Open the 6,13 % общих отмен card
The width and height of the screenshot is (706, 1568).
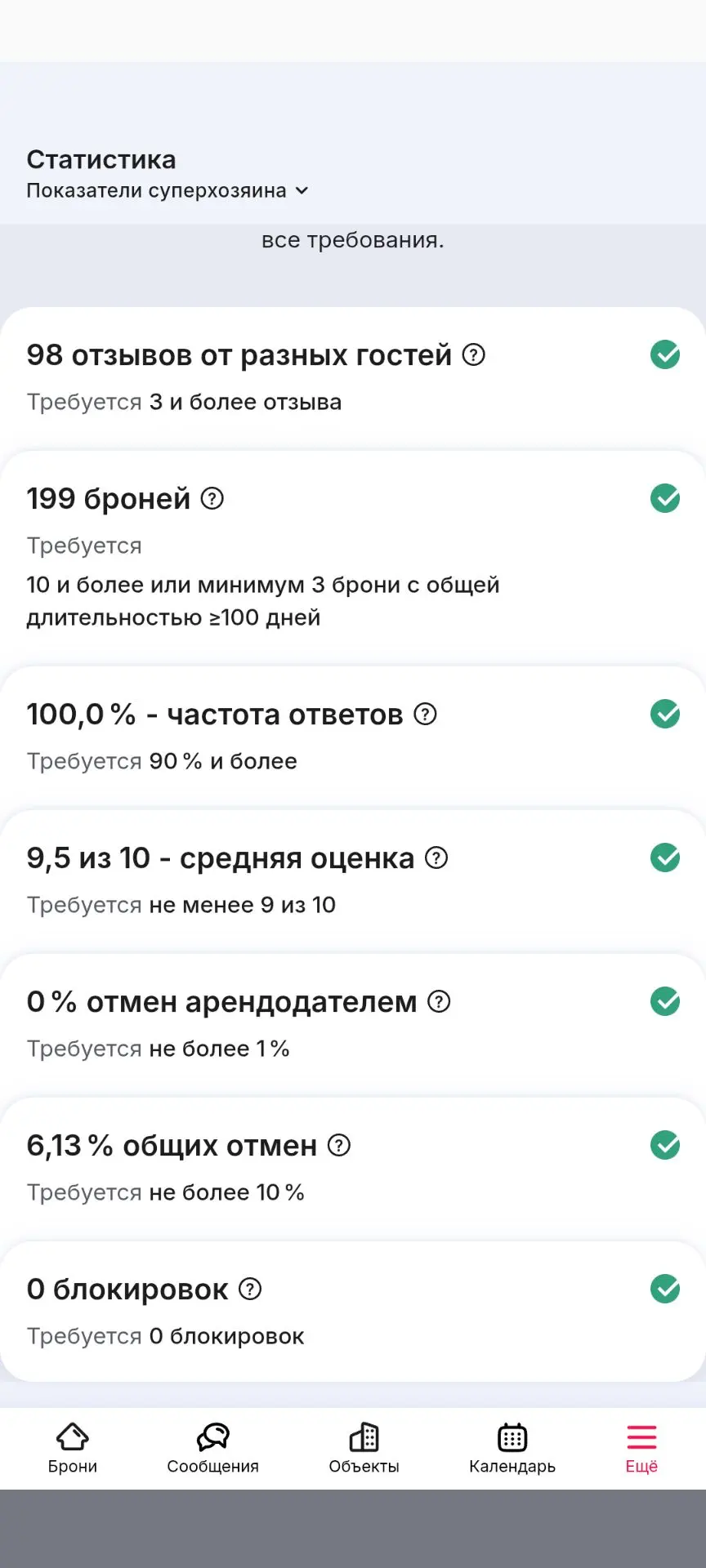[x=353, y=1168]
